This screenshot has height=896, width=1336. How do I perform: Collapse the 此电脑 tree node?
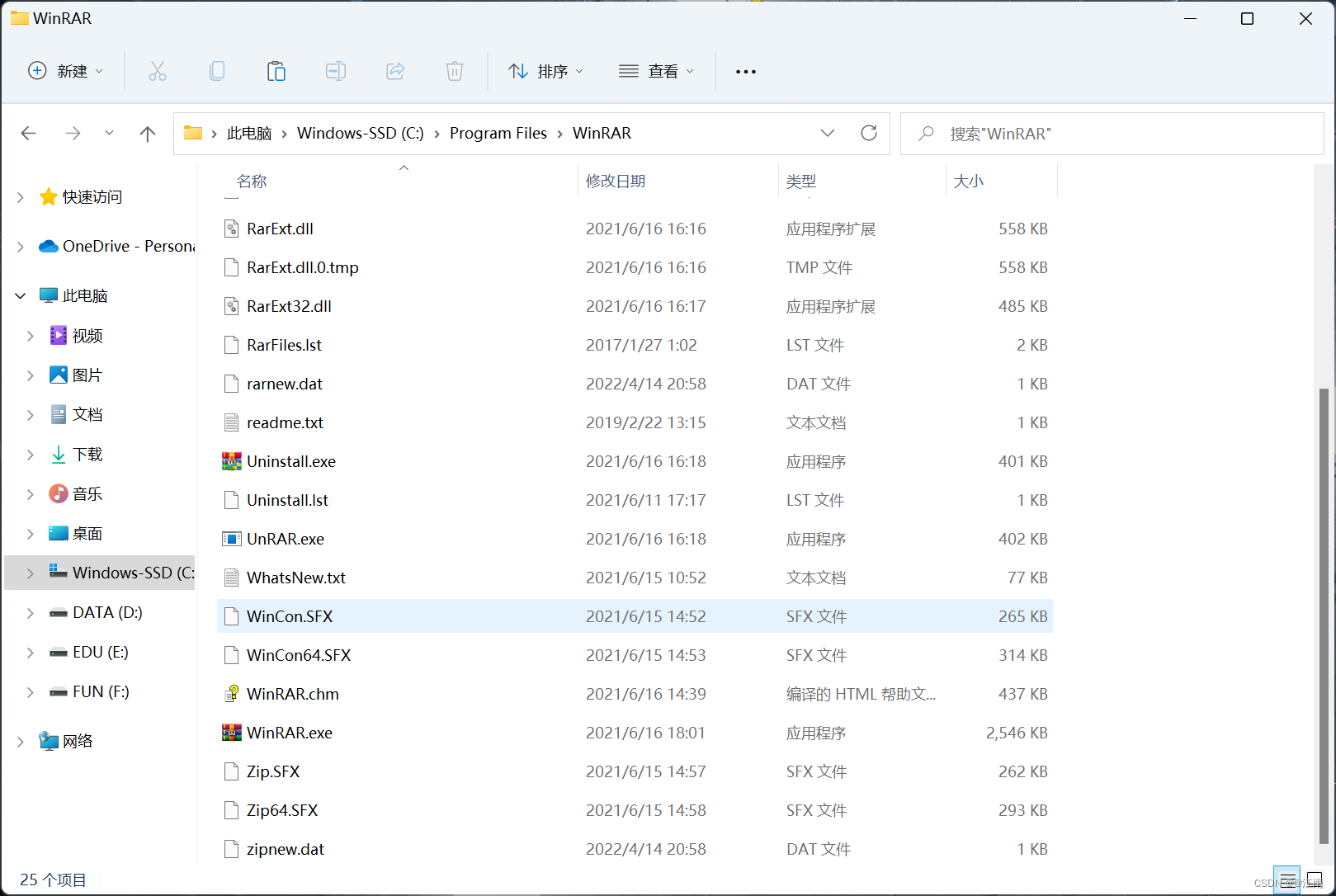click(21, 295)
